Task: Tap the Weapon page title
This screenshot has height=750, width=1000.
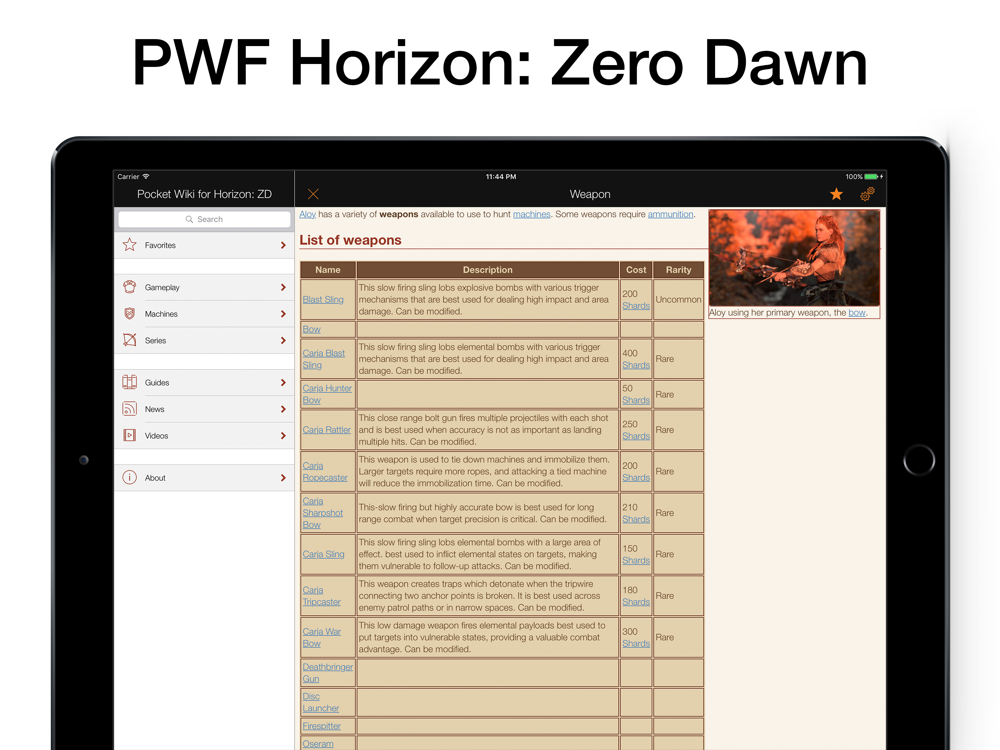Action: (x=590, y=194)
